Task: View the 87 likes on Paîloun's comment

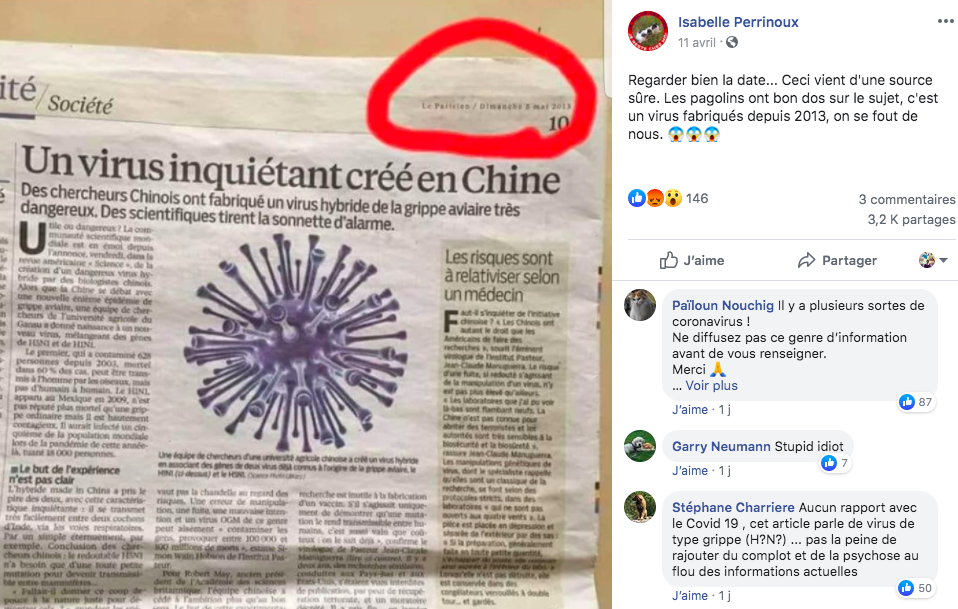Action: coord(916,402)
